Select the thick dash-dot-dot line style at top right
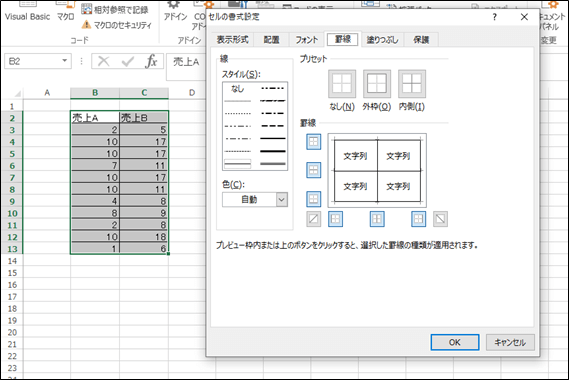This screenshot has width=569, height=380. [x=273, y=88]
